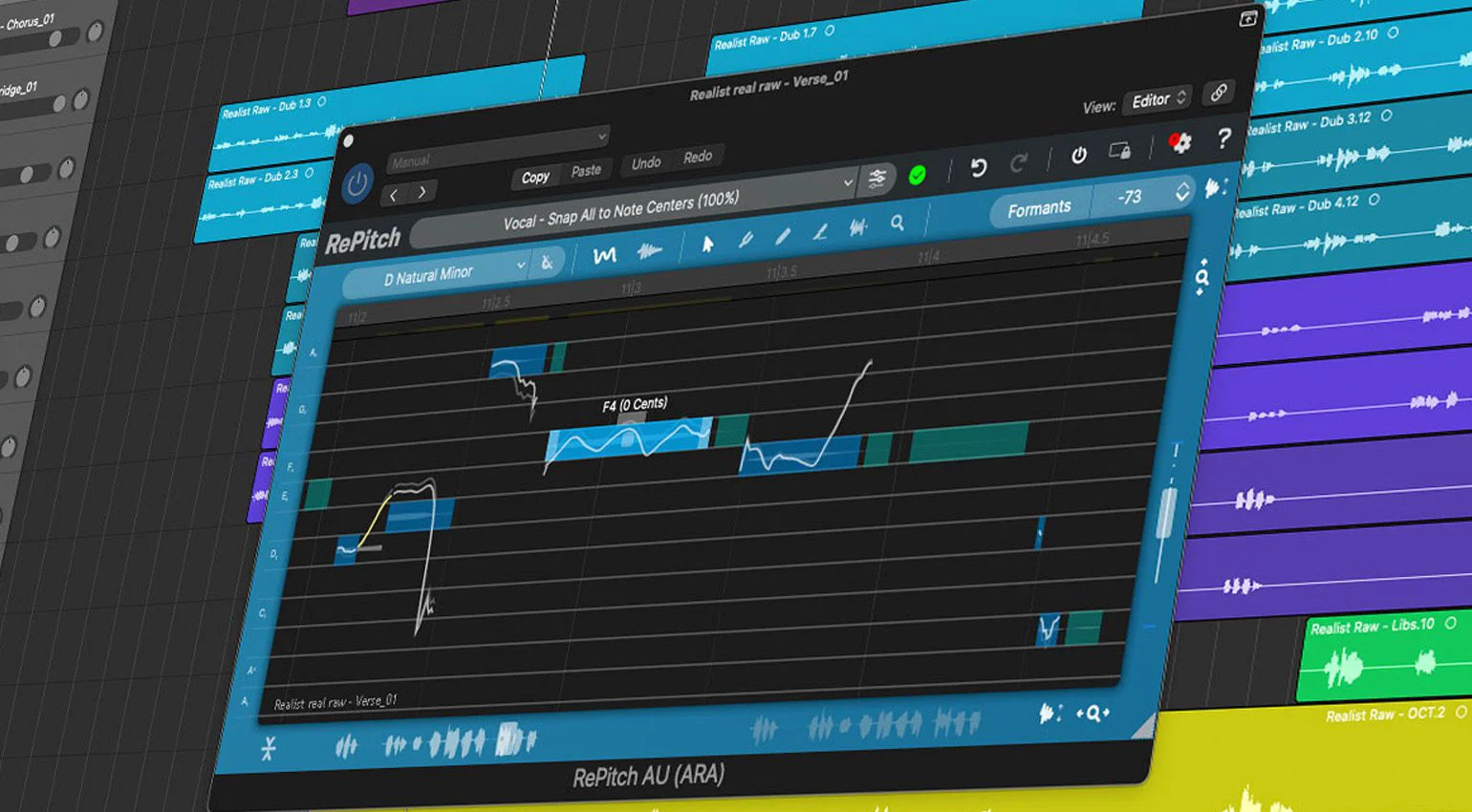Viewport: 1472px width, 812px height.
Task: Click the Copy button
Action: (x=535, y=177)
